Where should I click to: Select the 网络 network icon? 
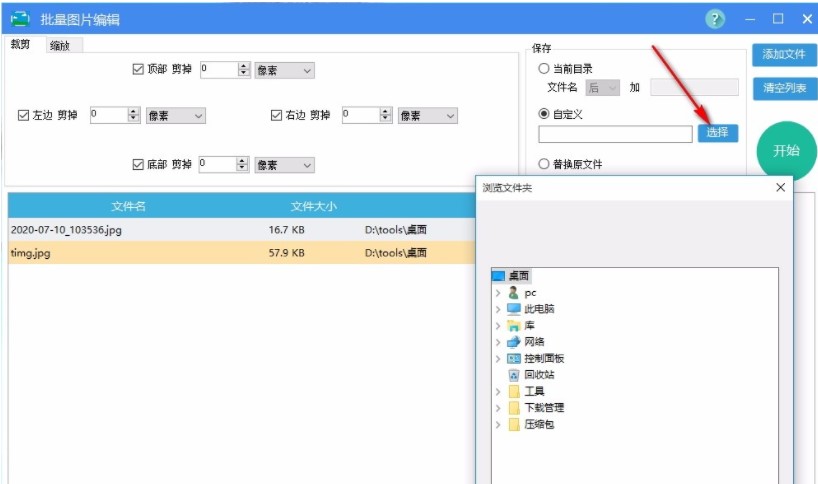point(514,342)
